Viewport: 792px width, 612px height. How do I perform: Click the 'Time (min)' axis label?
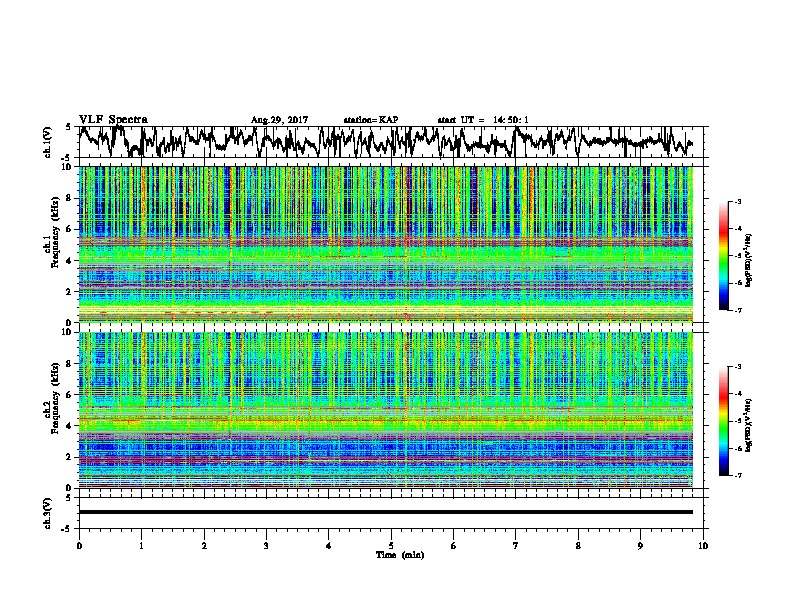click(400, 555)
